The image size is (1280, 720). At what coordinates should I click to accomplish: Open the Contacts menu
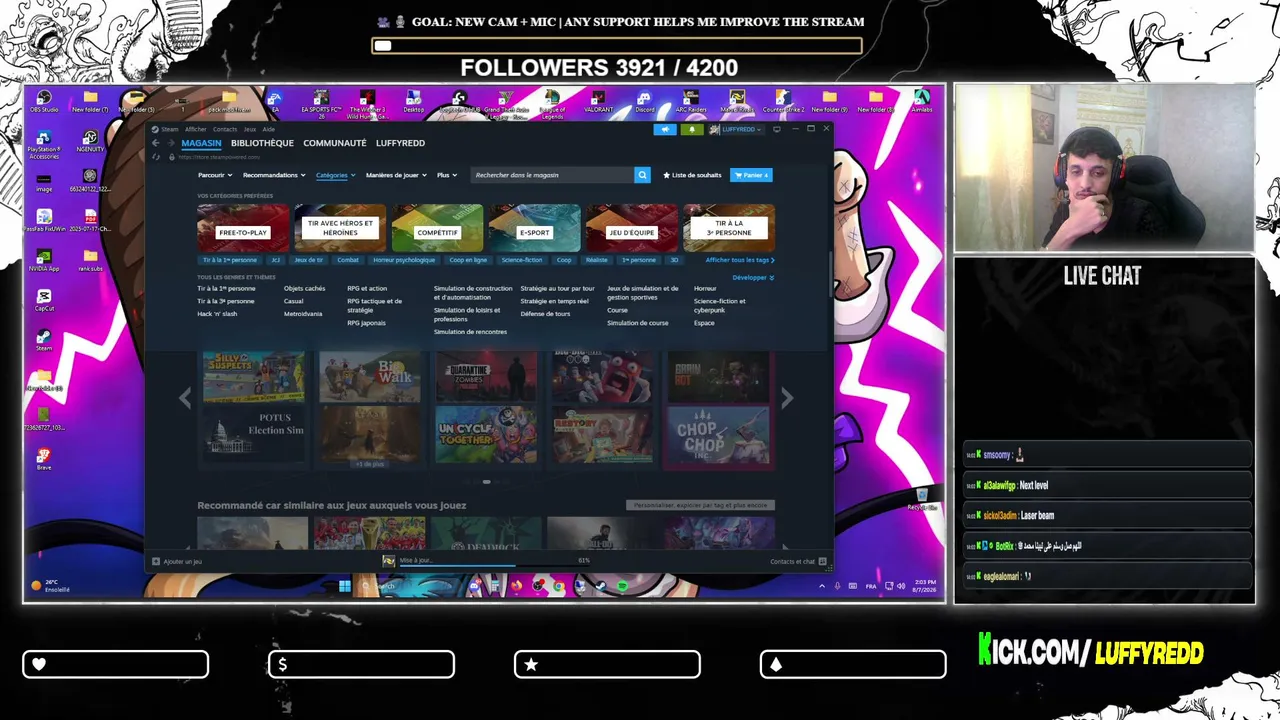tap(225, 129)
